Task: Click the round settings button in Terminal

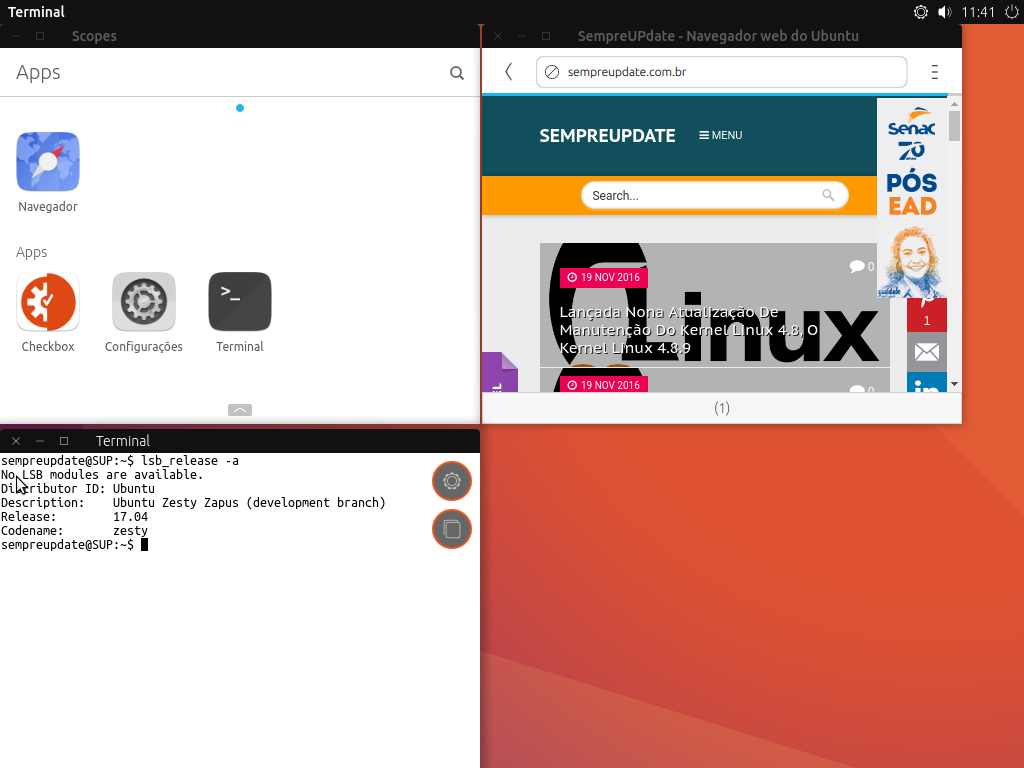Action: point(452,481)
